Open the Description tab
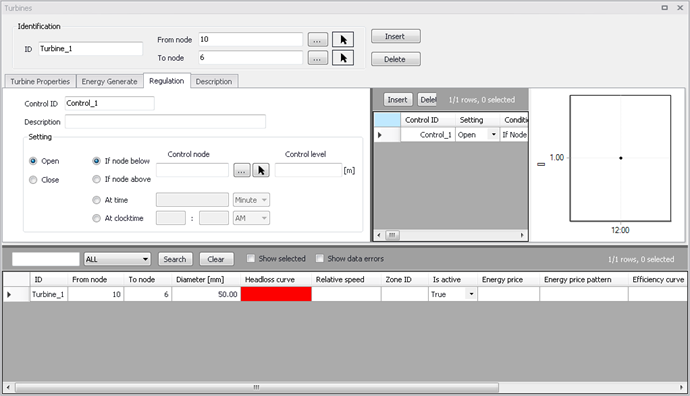The width and height of the screenshot is (690, 396). (214, 81)
